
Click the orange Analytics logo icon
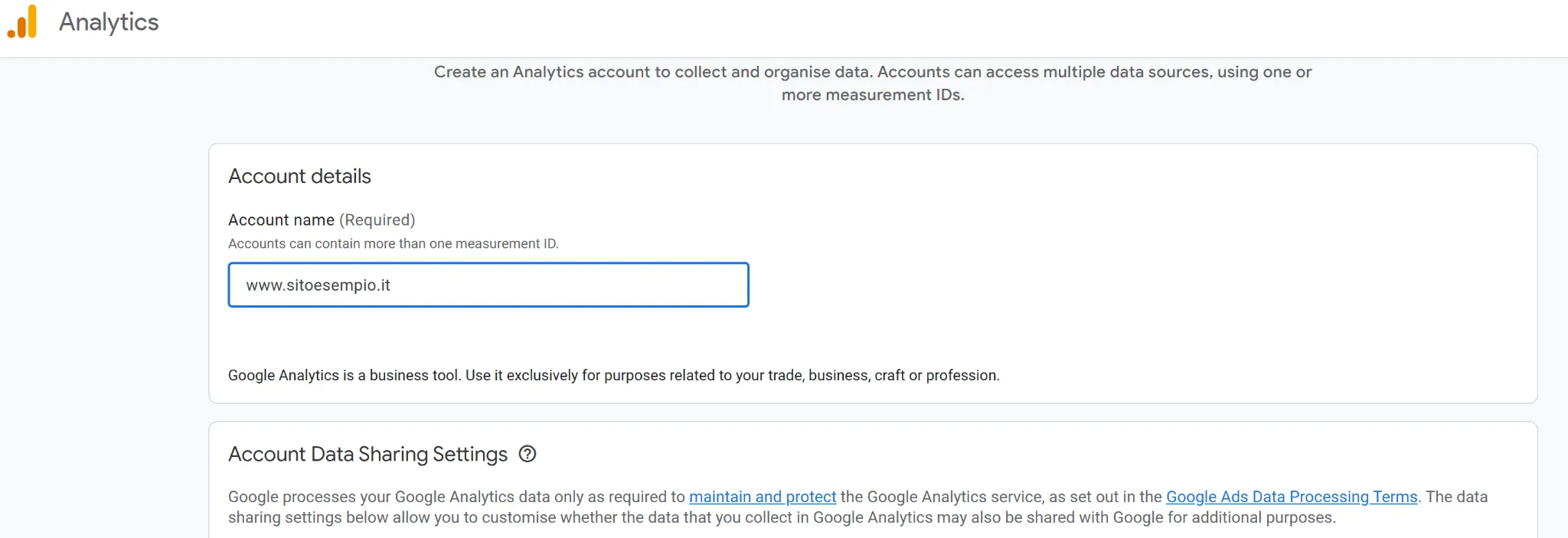(22, 21)
